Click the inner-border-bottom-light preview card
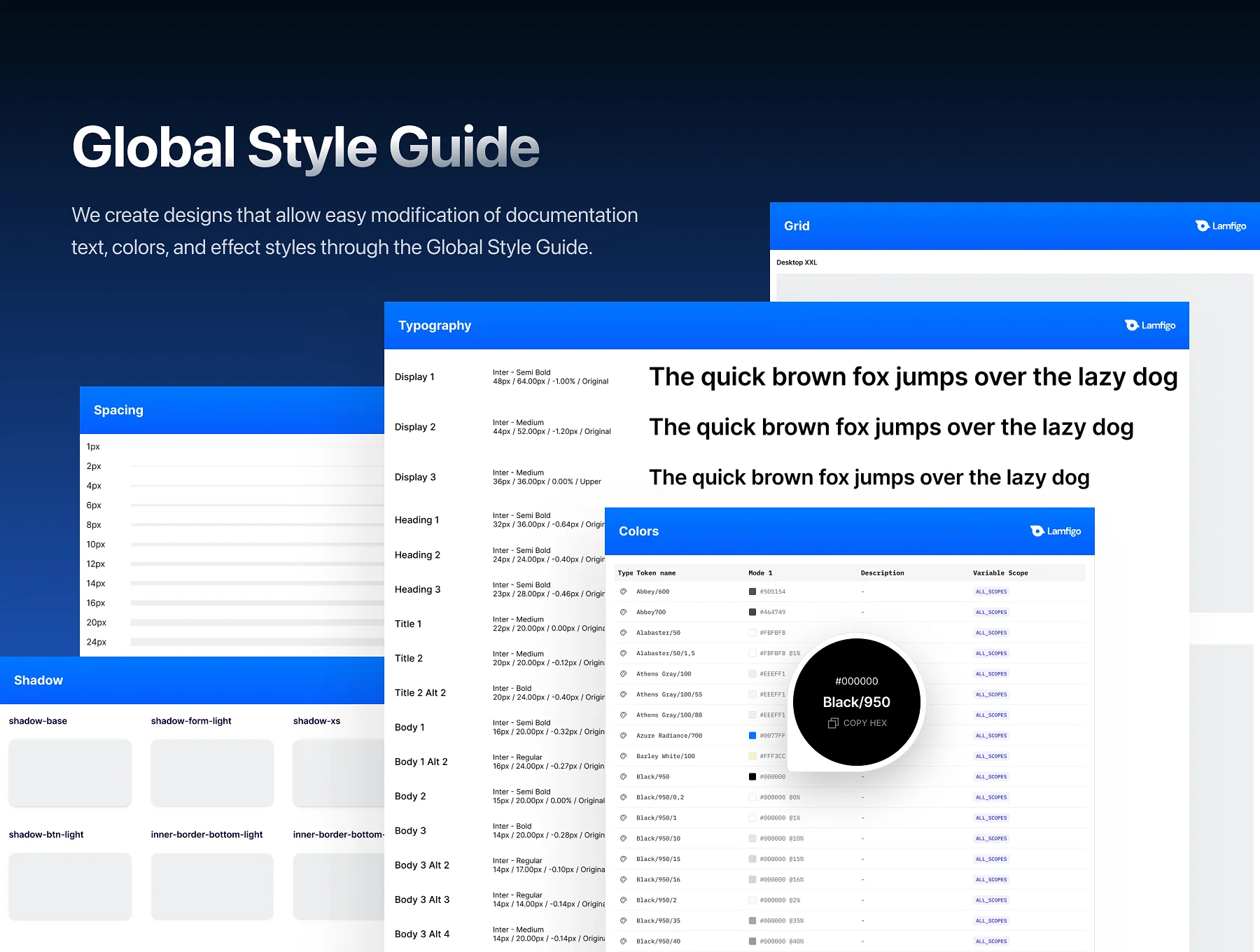This screenshot has width=1260, height=952. point(212,886)
